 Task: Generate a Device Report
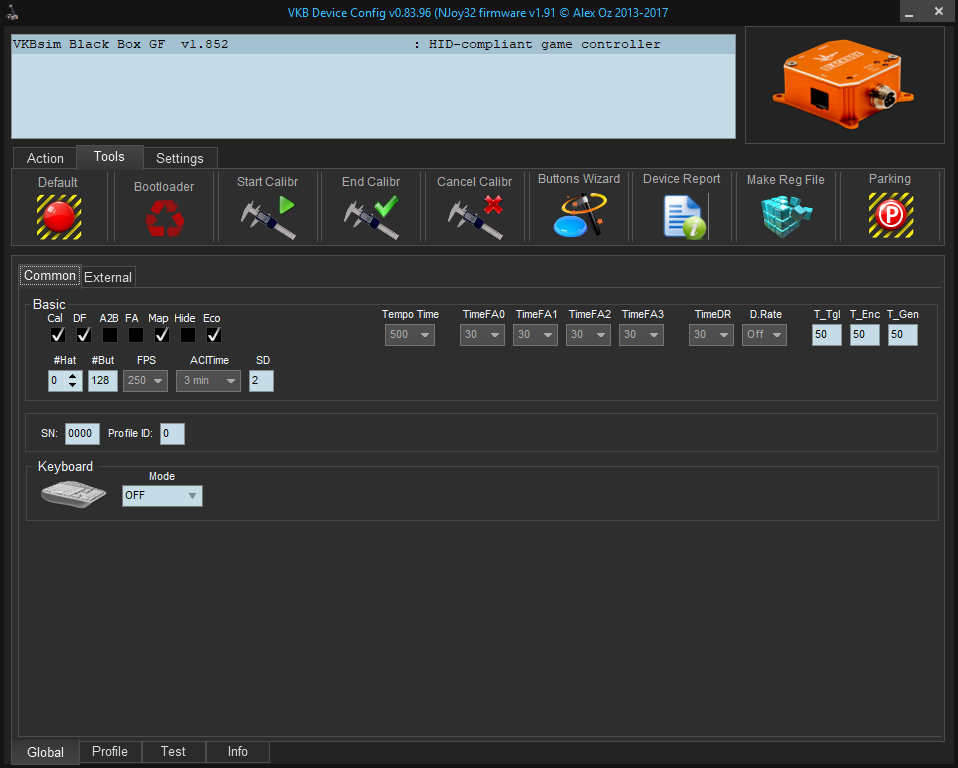(x=683, y=216)
